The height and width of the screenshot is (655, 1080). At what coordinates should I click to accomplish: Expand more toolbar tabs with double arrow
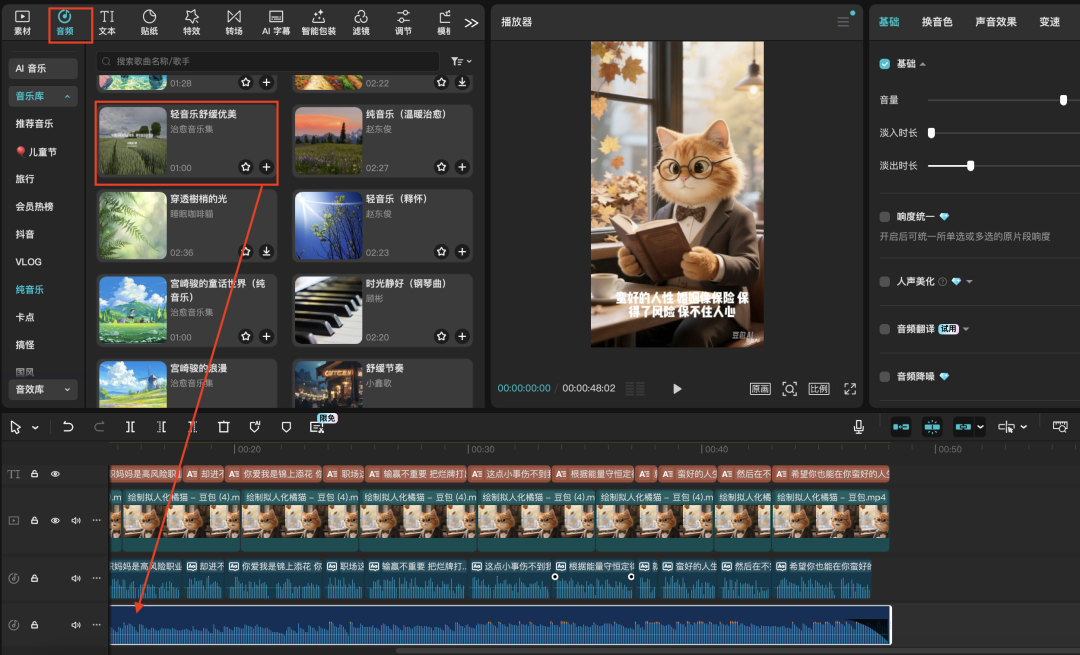pyautogui.click(x=471, y=22)
